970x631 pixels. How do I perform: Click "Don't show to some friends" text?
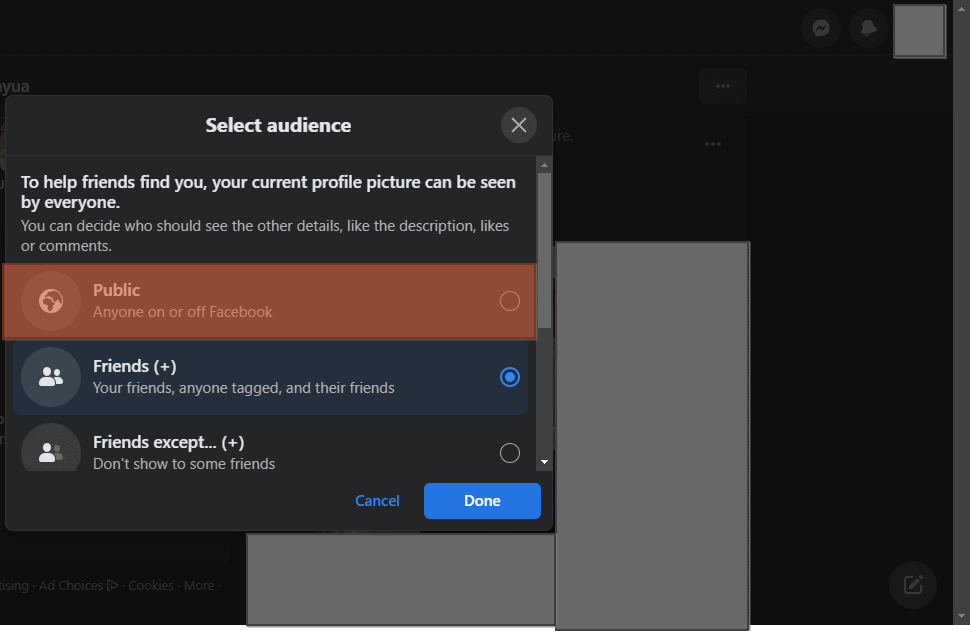184,464
